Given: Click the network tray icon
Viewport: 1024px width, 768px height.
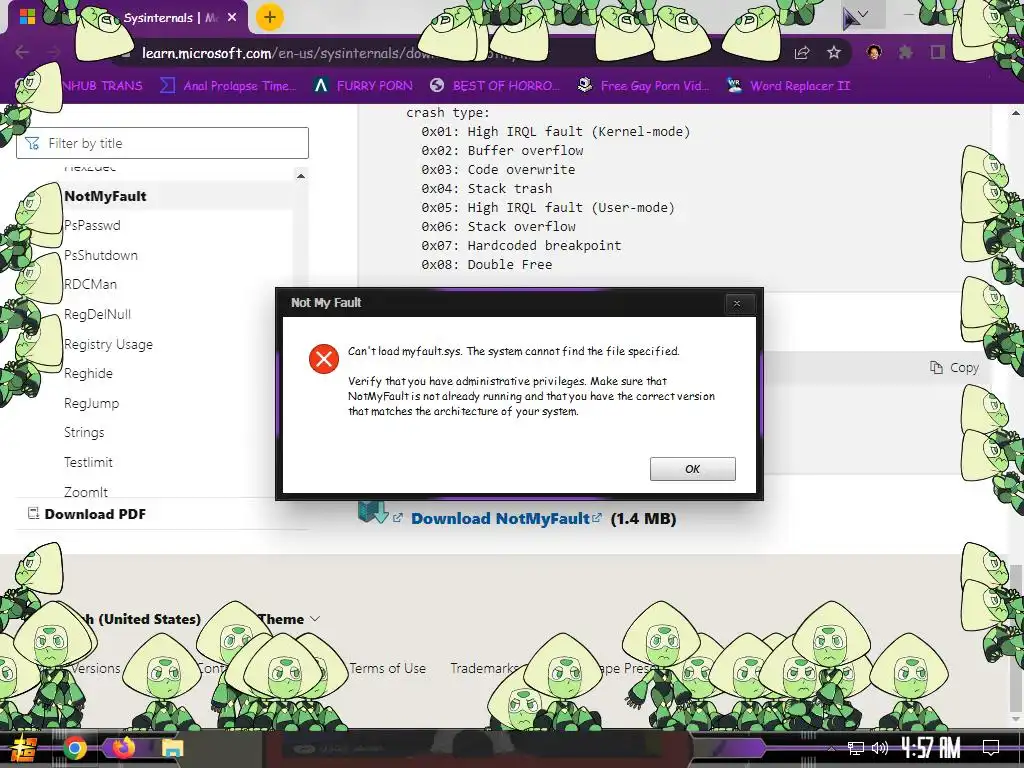Looking at the screenshot, I should coord(856,748).
